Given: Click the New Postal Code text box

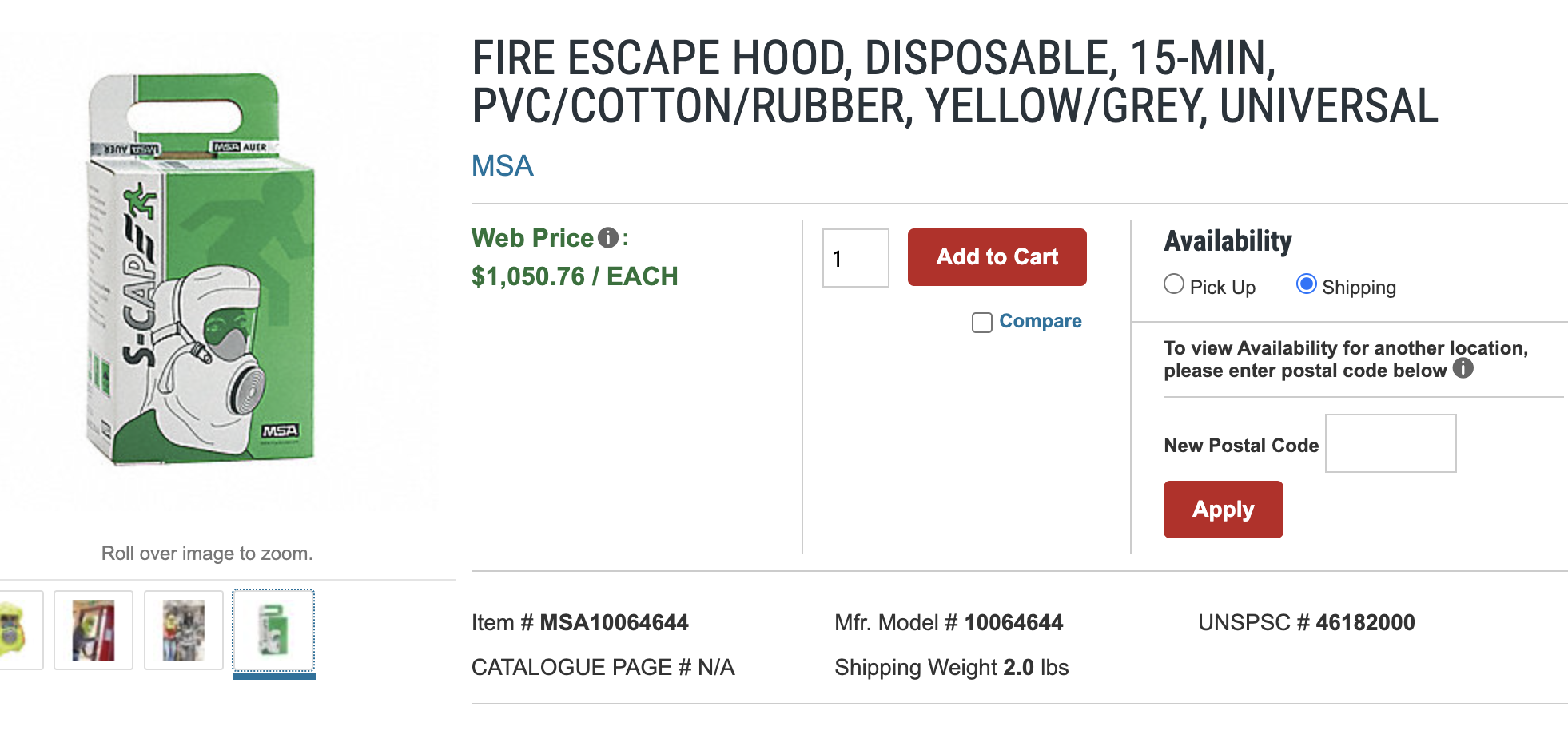Looking at the screenshot, I should coord(1391,443).
